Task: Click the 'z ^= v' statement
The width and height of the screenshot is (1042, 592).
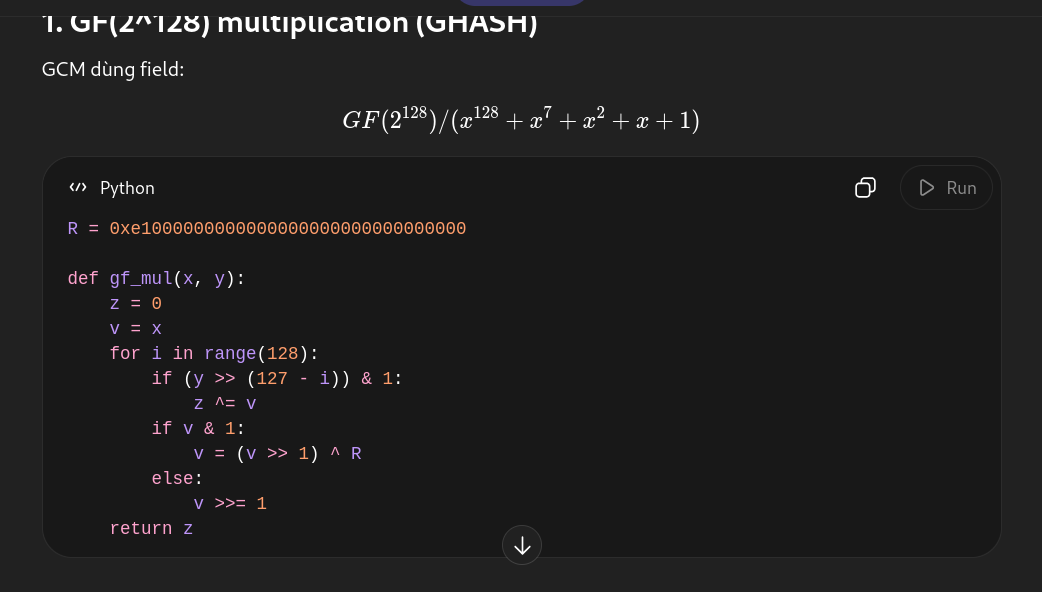Action: (224, 404)
